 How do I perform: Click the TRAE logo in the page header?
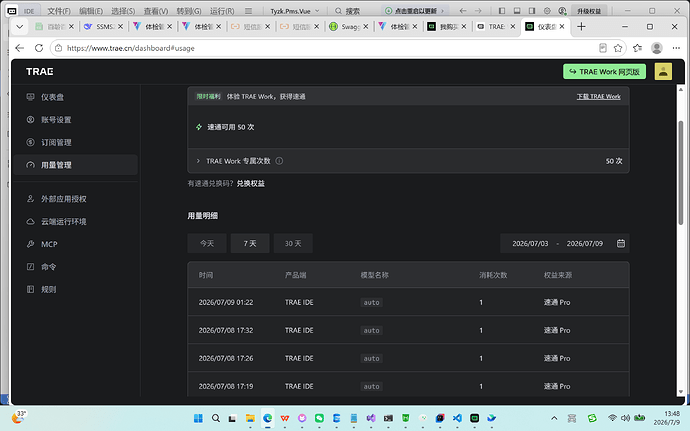click(x=40, y=71)
